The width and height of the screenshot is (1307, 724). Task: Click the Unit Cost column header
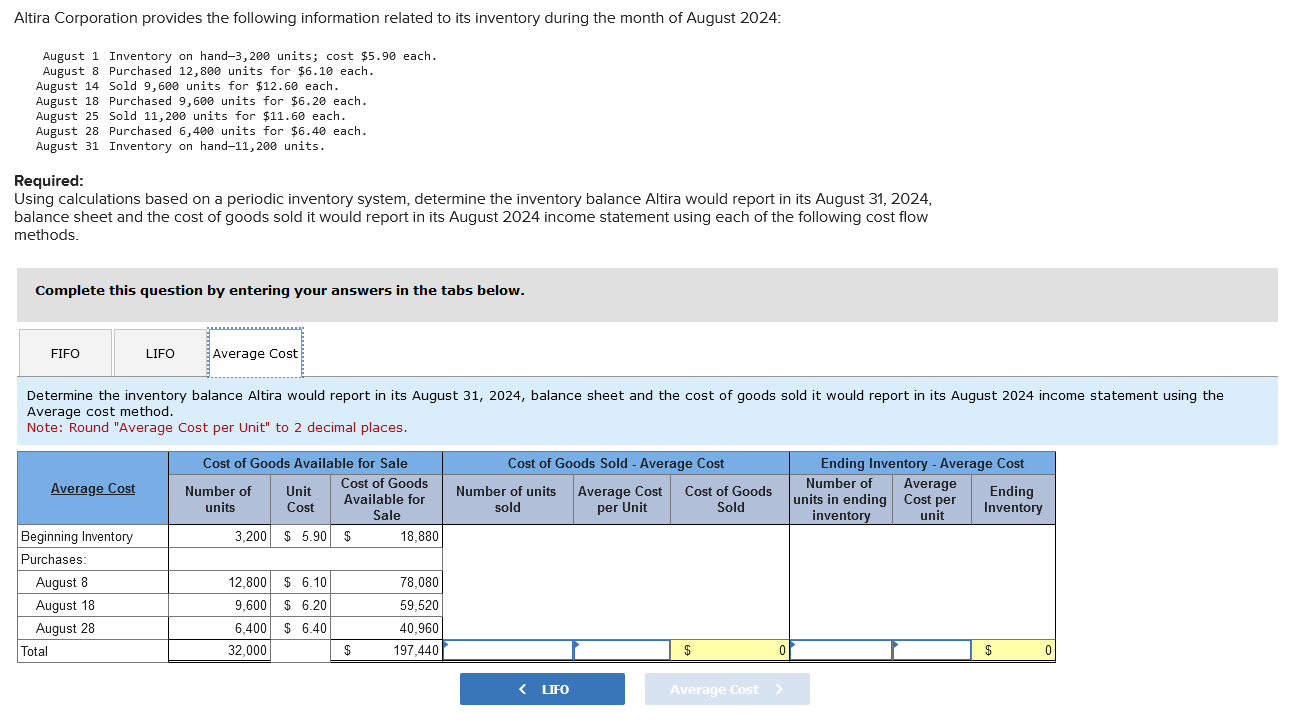(x=300, y=499)
